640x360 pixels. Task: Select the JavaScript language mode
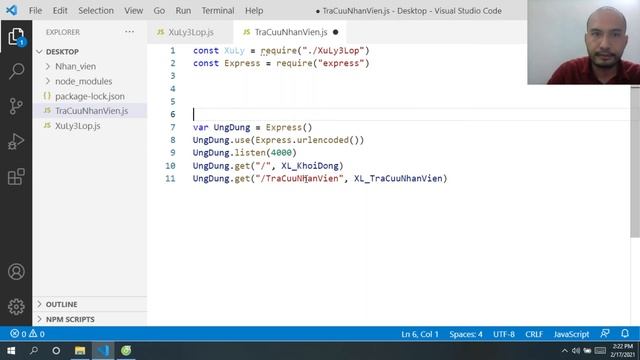(x=571, y=334)
